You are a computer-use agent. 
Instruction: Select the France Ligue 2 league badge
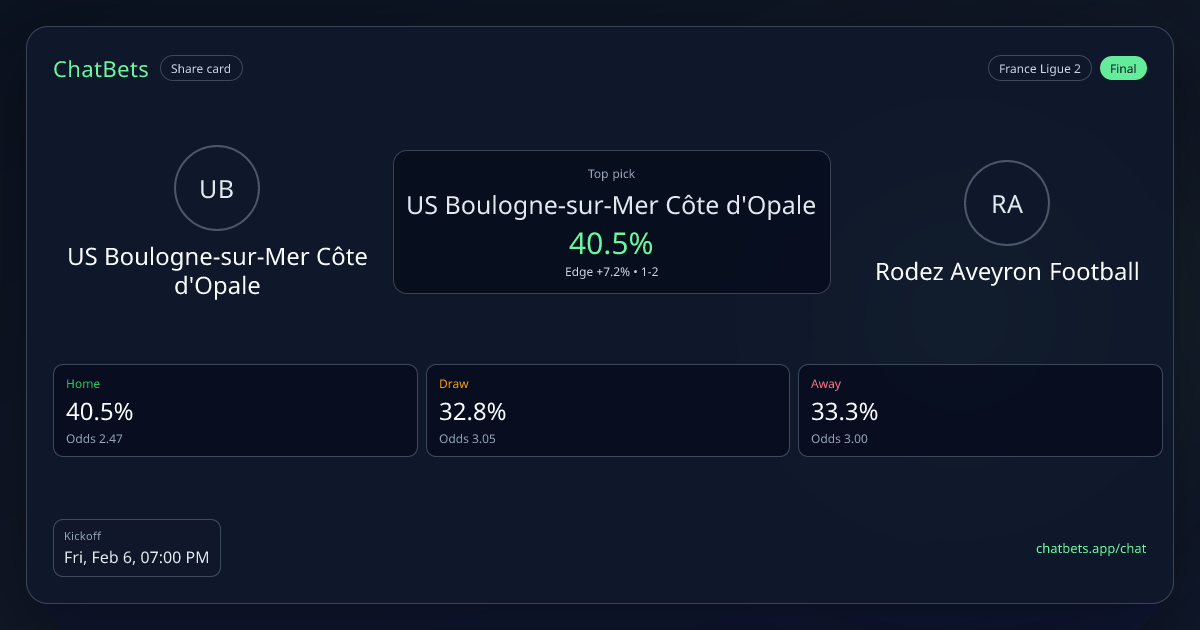tap(1039, 69)
